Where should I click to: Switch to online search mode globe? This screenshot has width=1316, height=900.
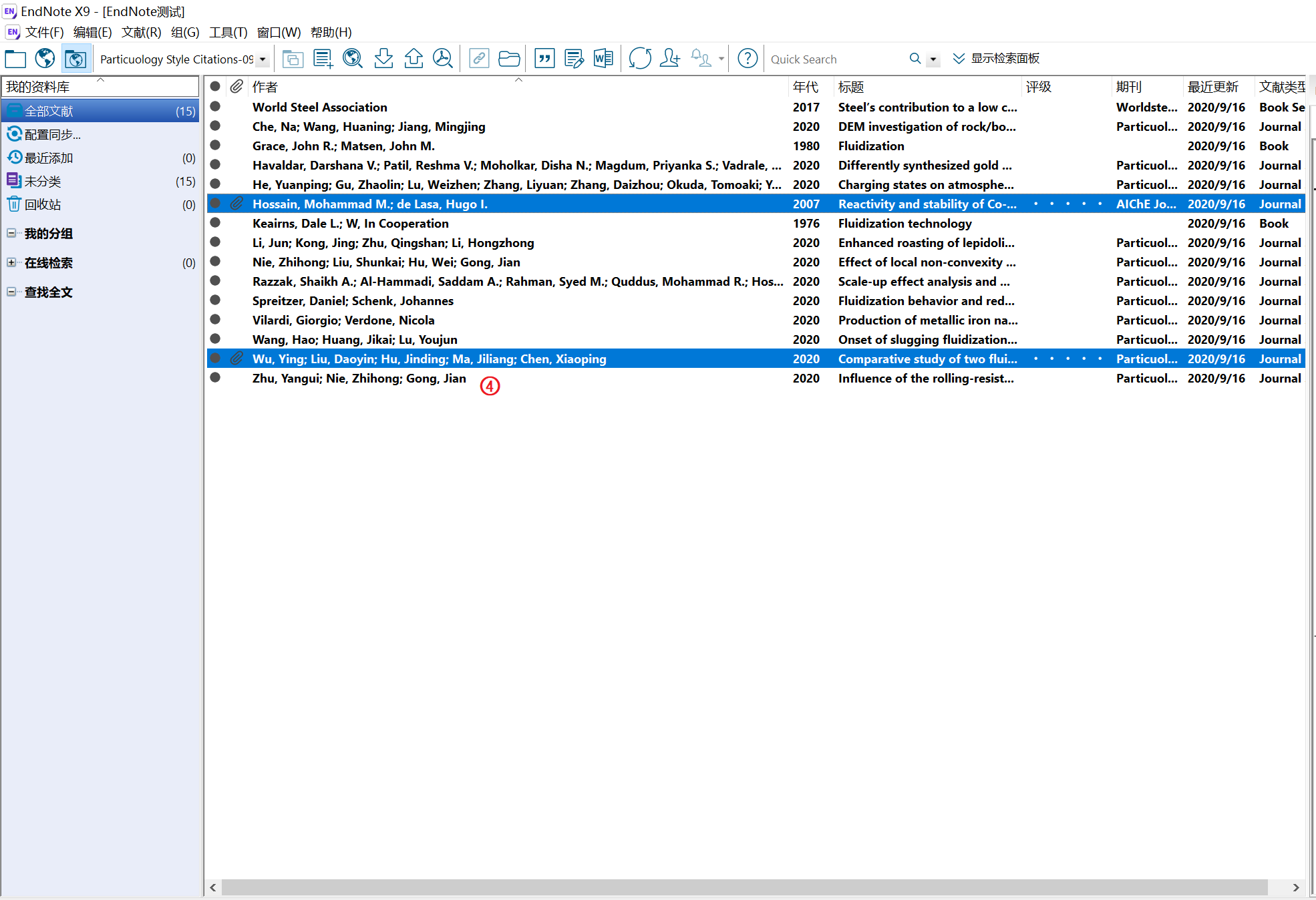[x=45, y=59]
